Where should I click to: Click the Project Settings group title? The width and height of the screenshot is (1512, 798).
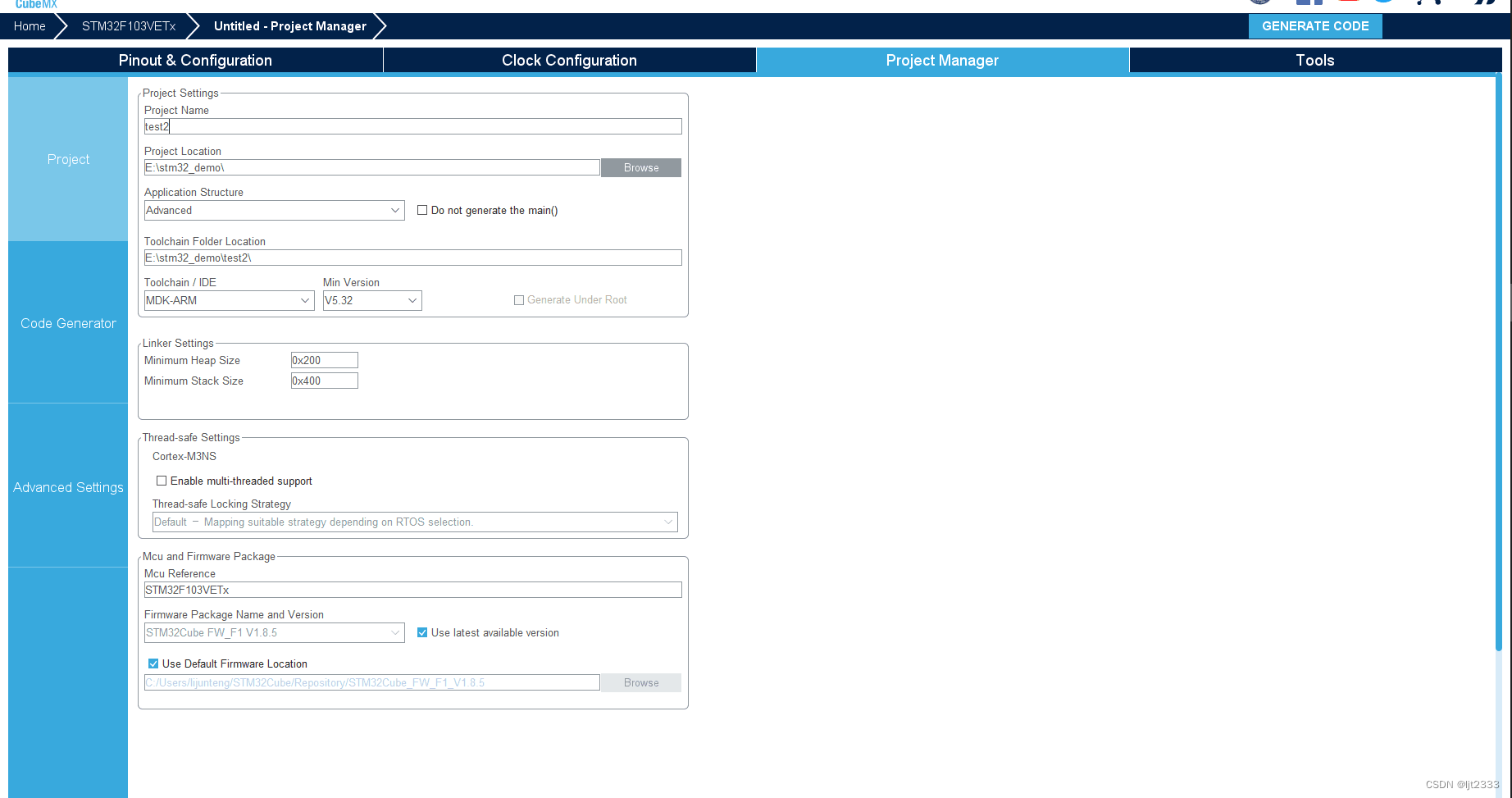coord(180,93)
